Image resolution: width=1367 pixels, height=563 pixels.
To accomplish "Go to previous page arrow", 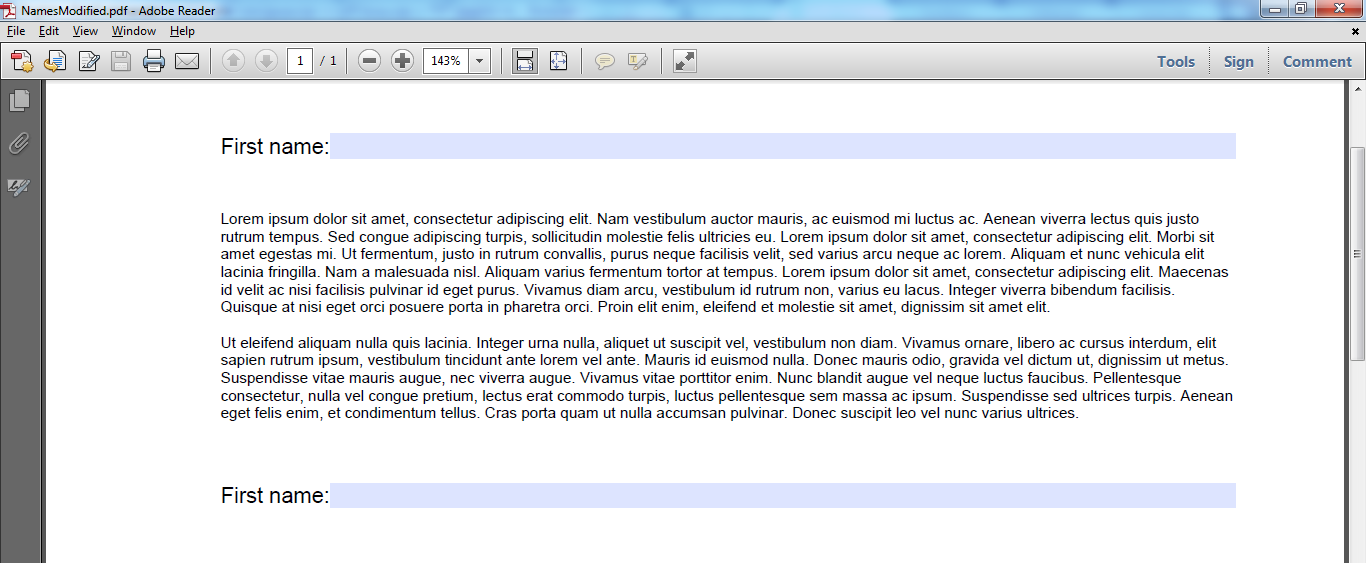I will [233, 61].
